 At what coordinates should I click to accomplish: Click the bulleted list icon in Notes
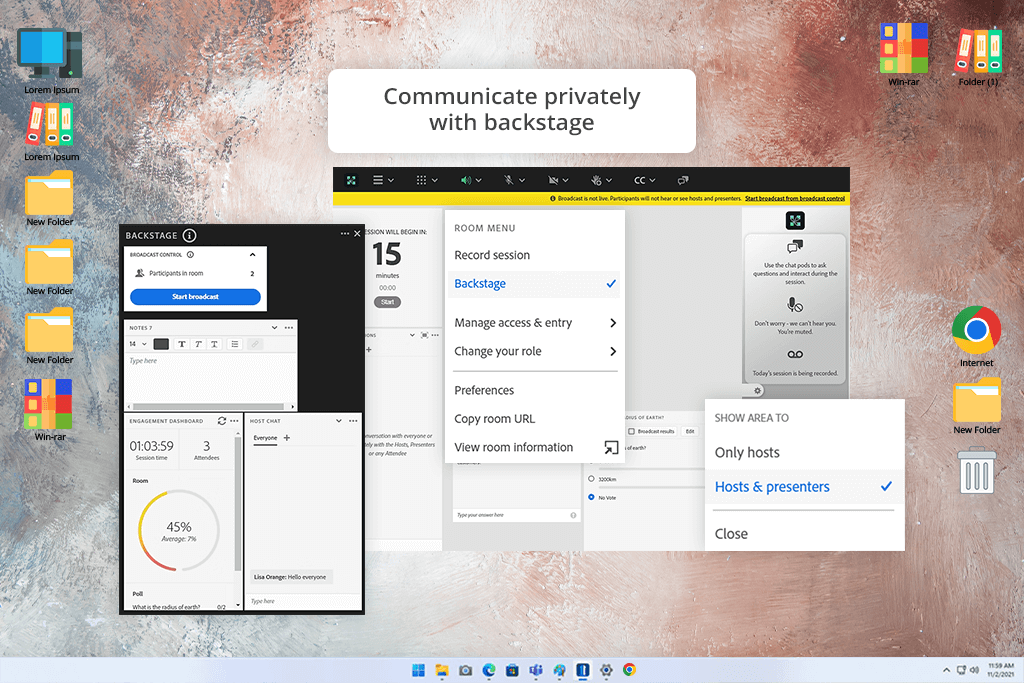click(234, 344)
